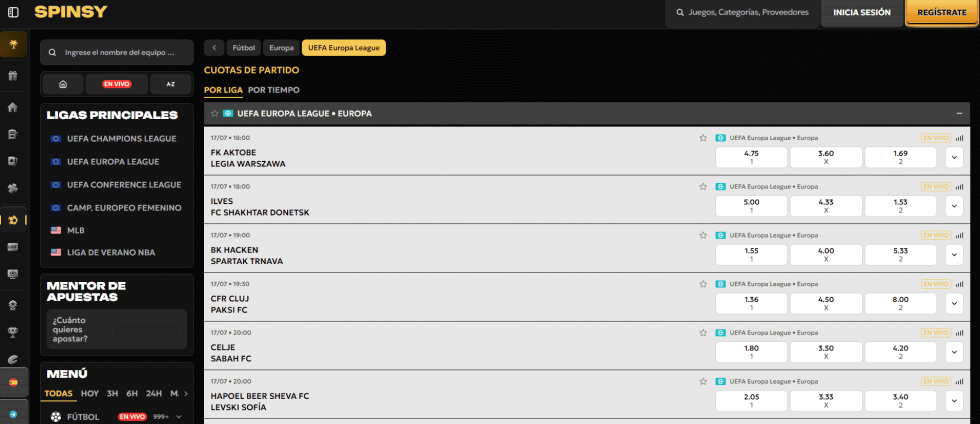Click the house icon in the left sidebar

pyautogui.click(x=13, y=107)
